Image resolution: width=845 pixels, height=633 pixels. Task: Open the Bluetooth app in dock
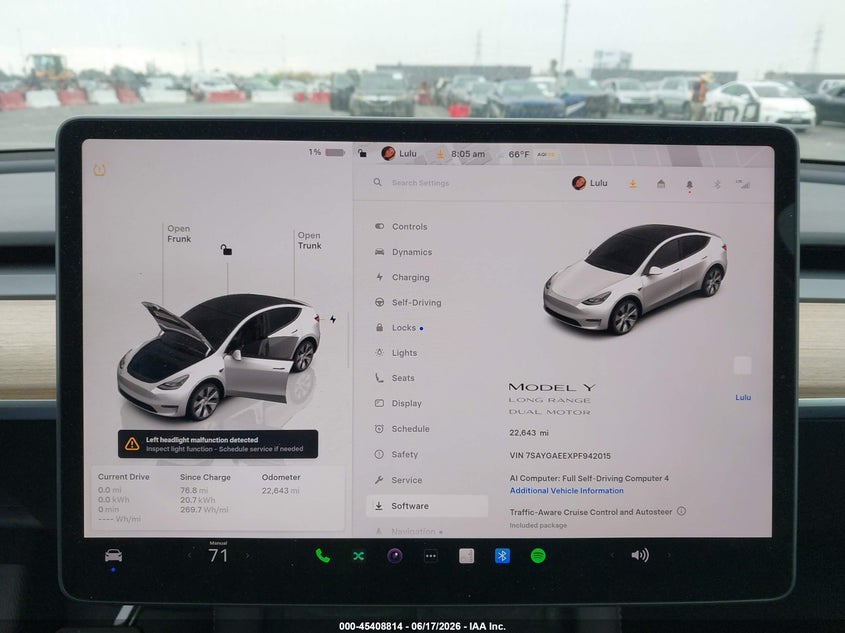point(502,555)
